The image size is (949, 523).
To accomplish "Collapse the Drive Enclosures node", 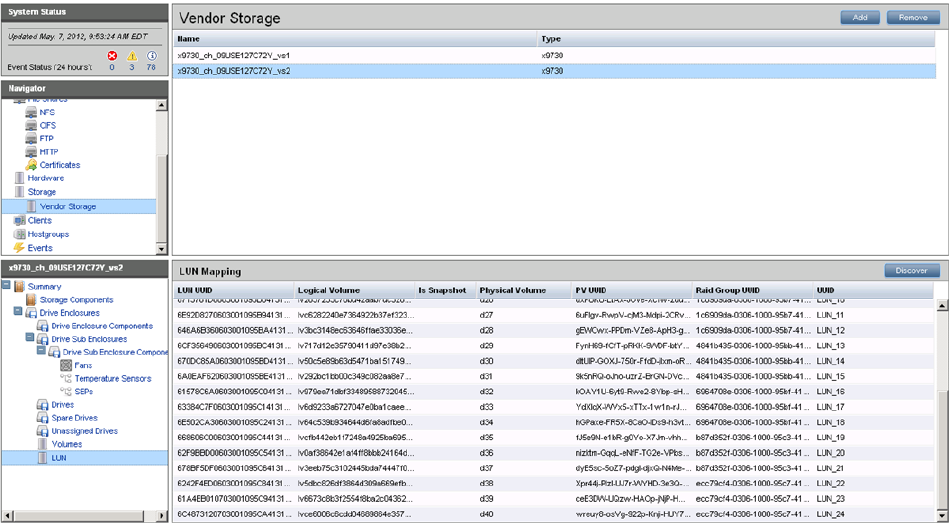I will [x=17, y=313].
